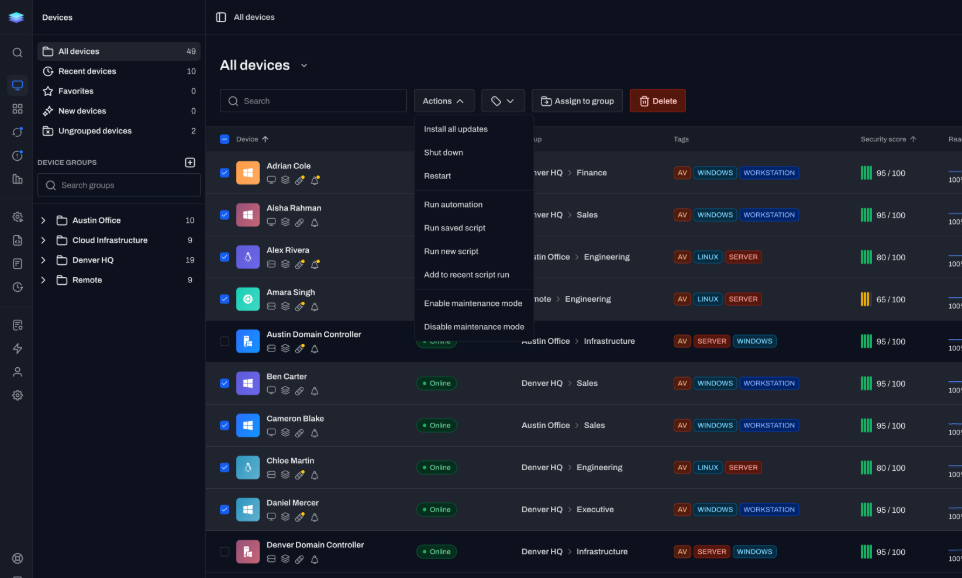
Task: Click the monitor icon under Cameron Blake
Action: click(x=271, y=433)
